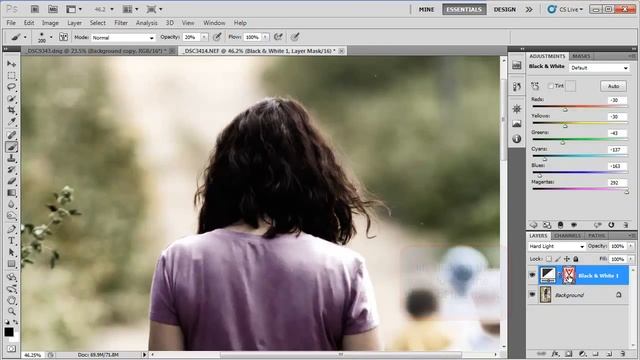The image size is (640, 360).
Task: Open the Arrange Documents dropdown
Action: tap(131, 9)
